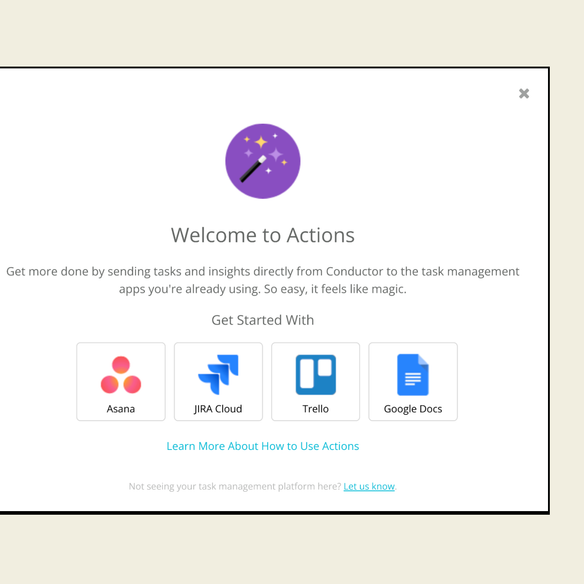Close the Welcome to Actions dialog
The image size is (584, 584).
coord(524,93)
